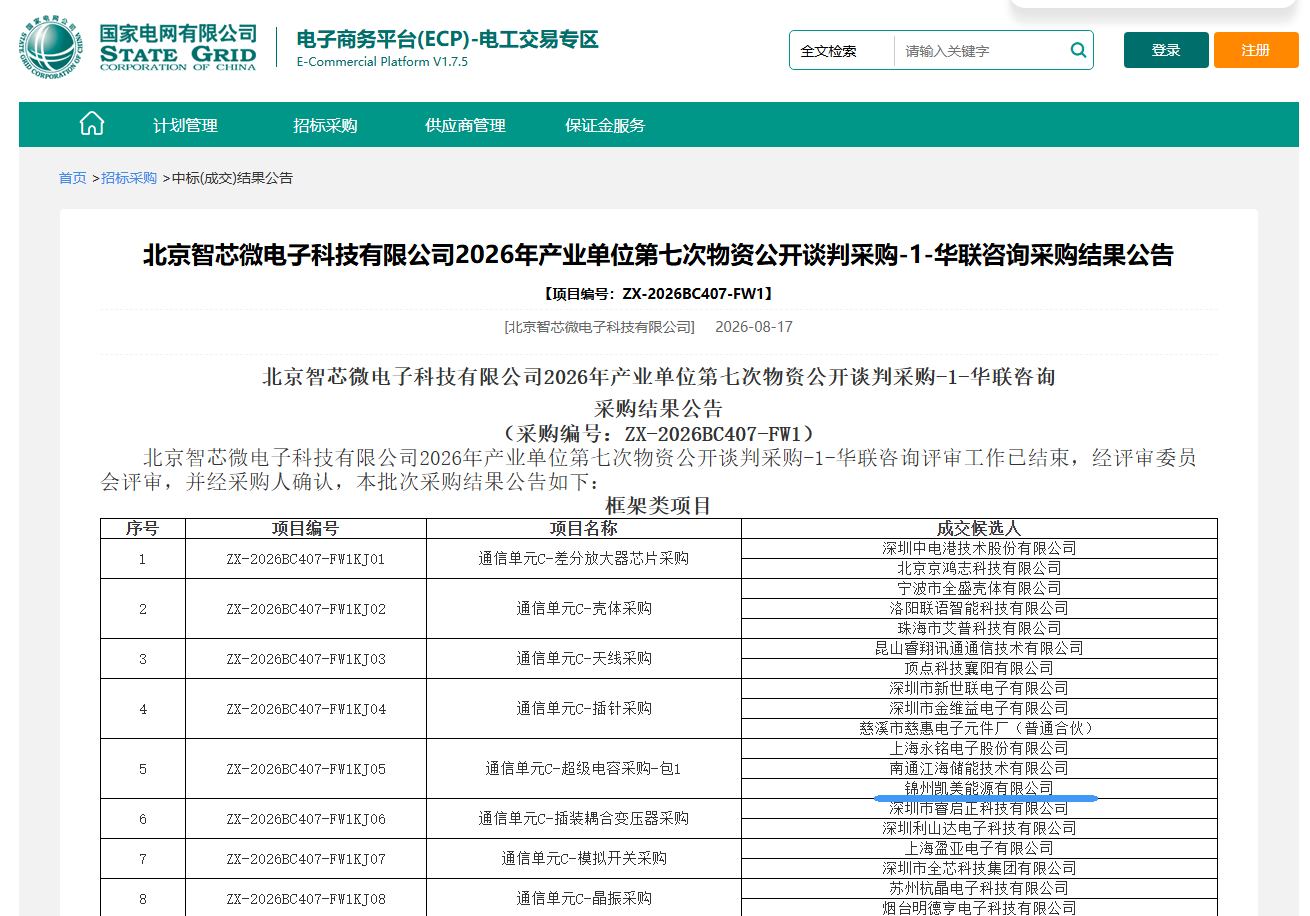Open the 招标采购 menu
Image resolution: width=1310 pixels, height=916 pixels.
325,125
